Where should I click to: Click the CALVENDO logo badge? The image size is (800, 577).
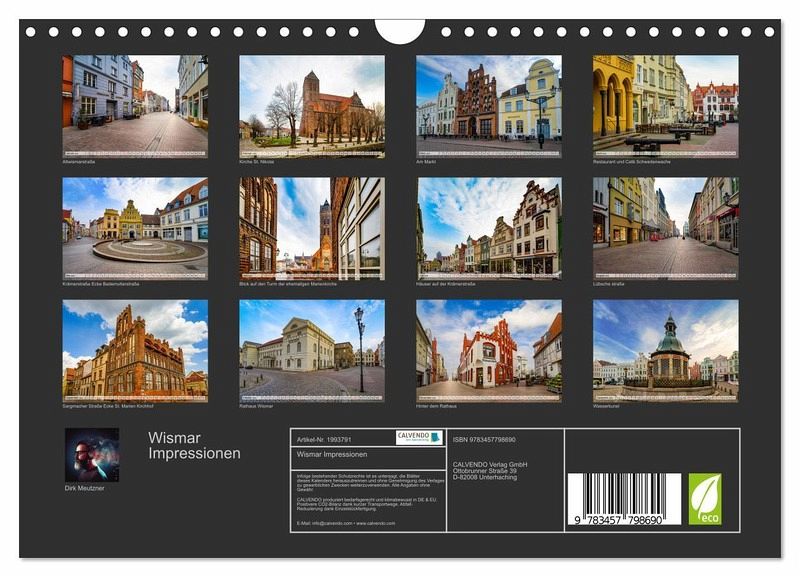[x=419, y=438]
